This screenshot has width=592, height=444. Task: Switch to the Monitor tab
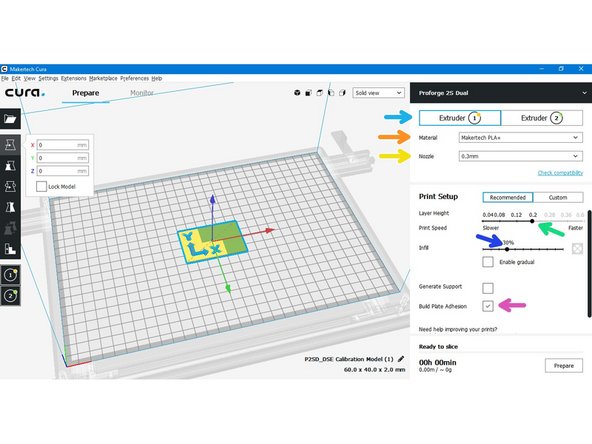pyautogui.click(x=142, y=93)
